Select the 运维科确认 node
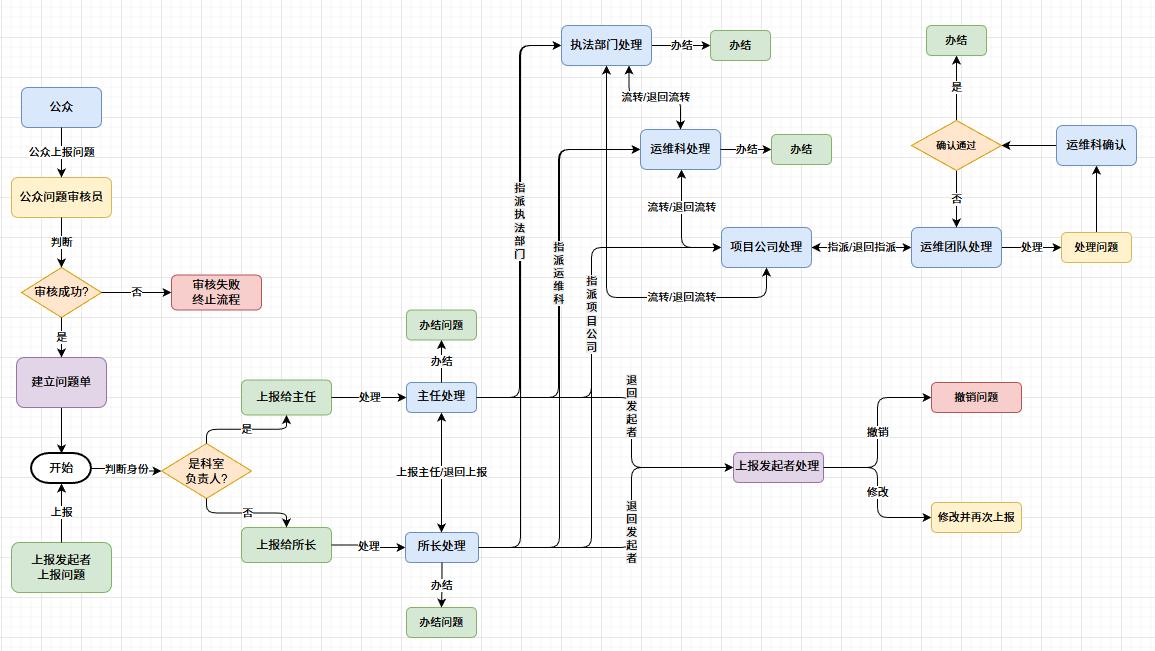1155x651 pixels. click(1096, 145)
